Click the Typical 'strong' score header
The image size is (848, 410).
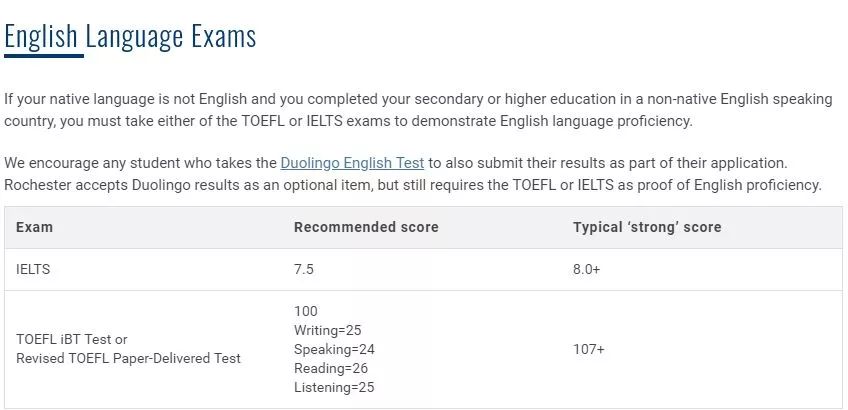click(x=647, y=228)
